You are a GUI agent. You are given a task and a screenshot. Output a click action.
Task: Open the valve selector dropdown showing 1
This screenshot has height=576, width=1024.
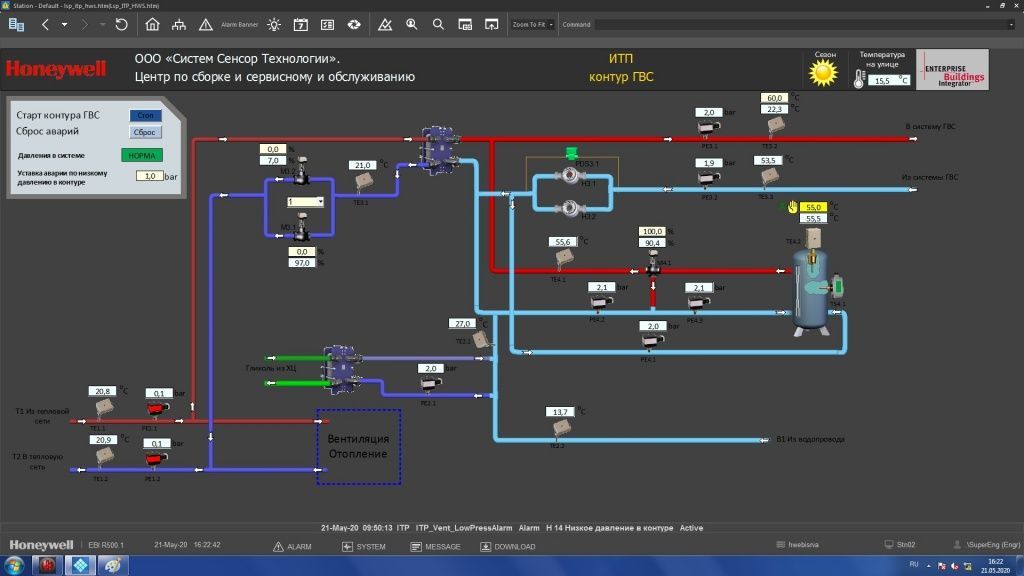[x=305, y=202]
